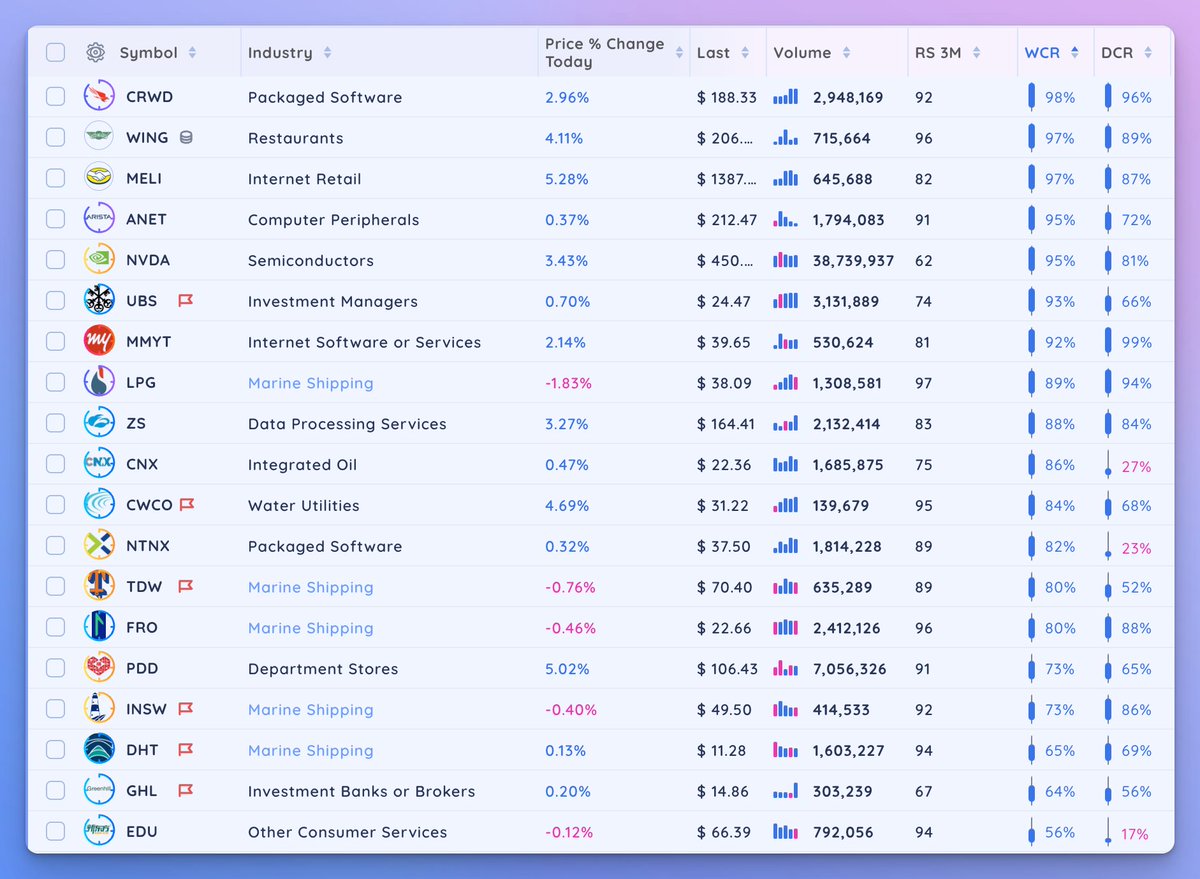Click Water Utilities industry cell
Screen dimensions: 1200x879
303,506
